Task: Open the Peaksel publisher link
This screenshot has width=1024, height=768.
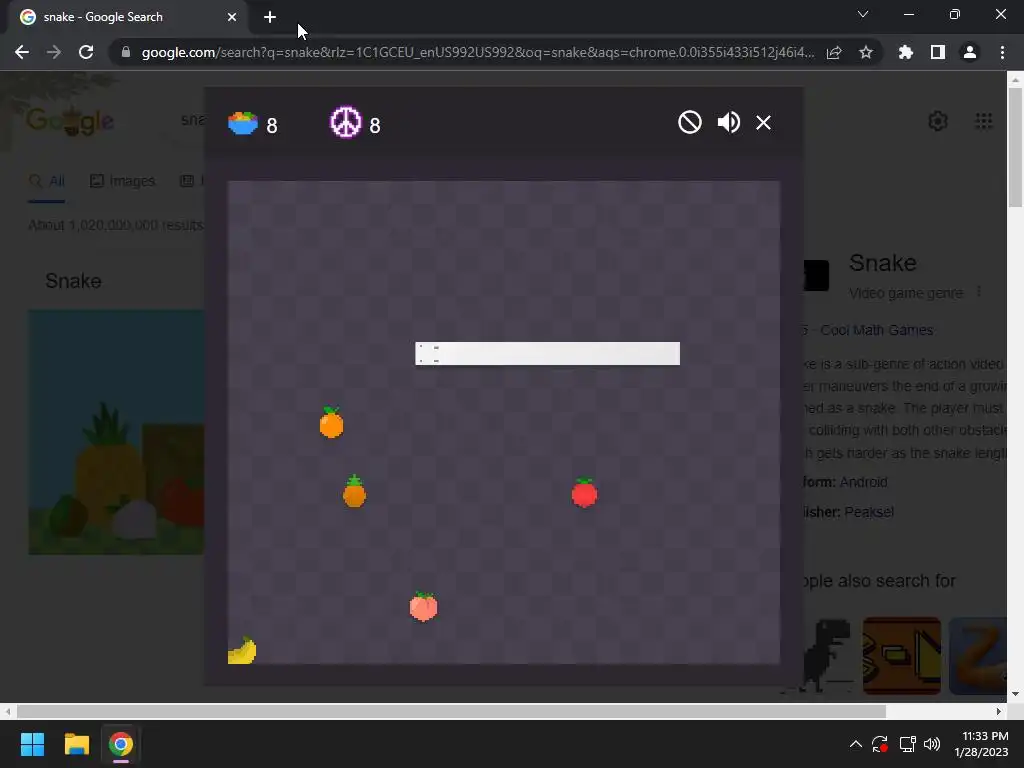Action: click(869, 512)
